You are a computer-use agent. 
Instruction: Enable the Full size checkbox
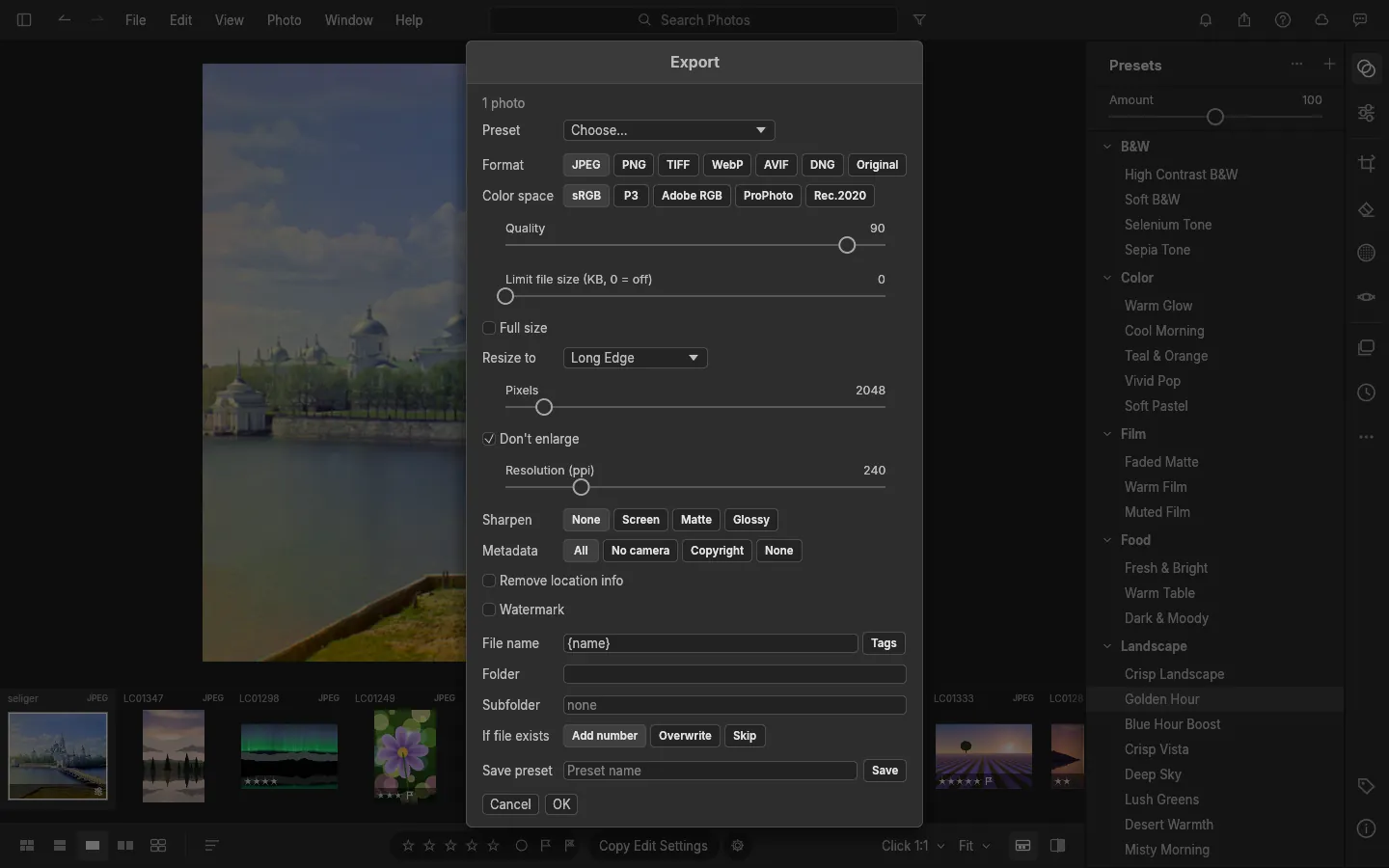489,328
